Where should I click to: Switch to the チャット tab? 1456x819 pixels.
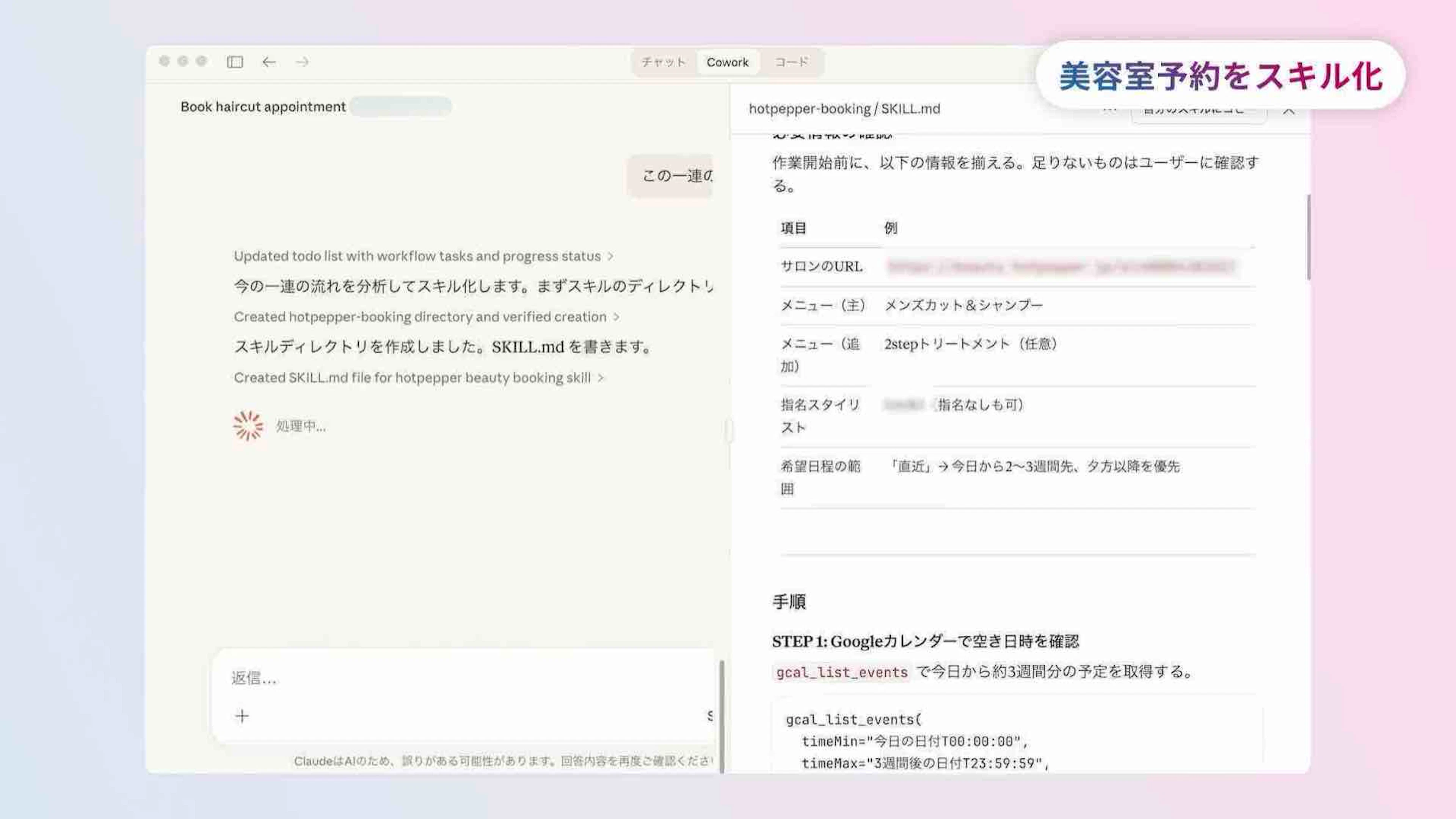tap(664, 62)
